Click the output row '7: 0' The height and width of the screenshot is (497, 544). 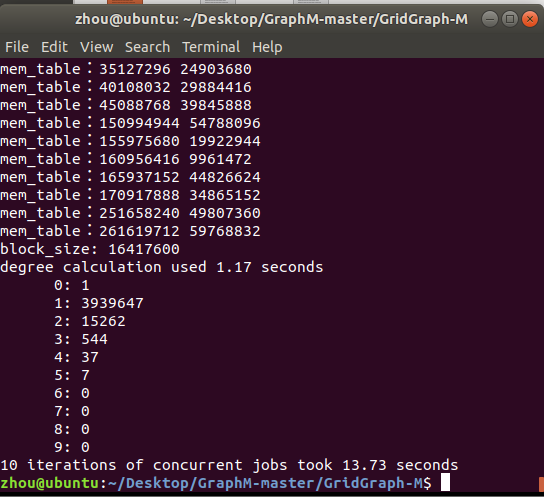click(x=72, y=412)
